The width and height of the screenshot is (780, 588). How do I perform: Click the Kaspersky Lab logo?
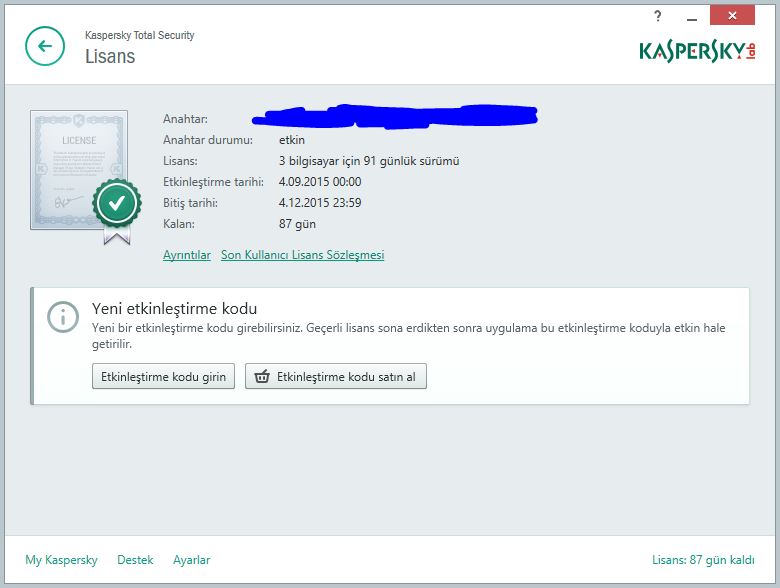coord(697,52)
